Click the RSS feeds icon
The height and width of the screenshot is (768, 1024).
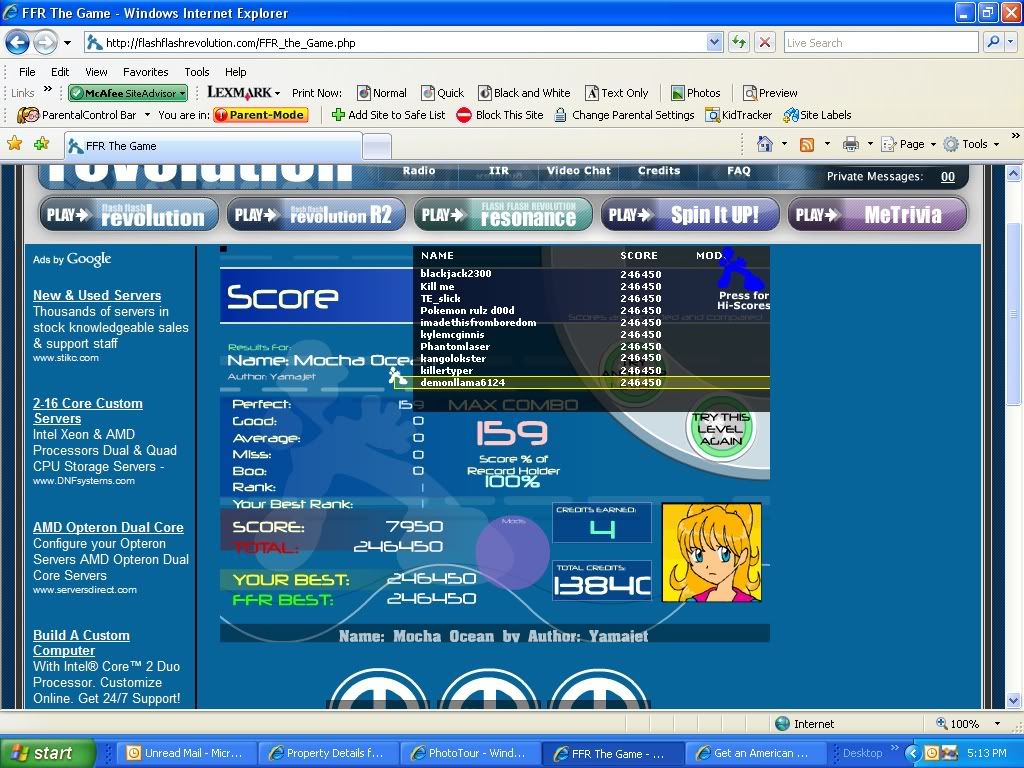[x=806, y=144]
